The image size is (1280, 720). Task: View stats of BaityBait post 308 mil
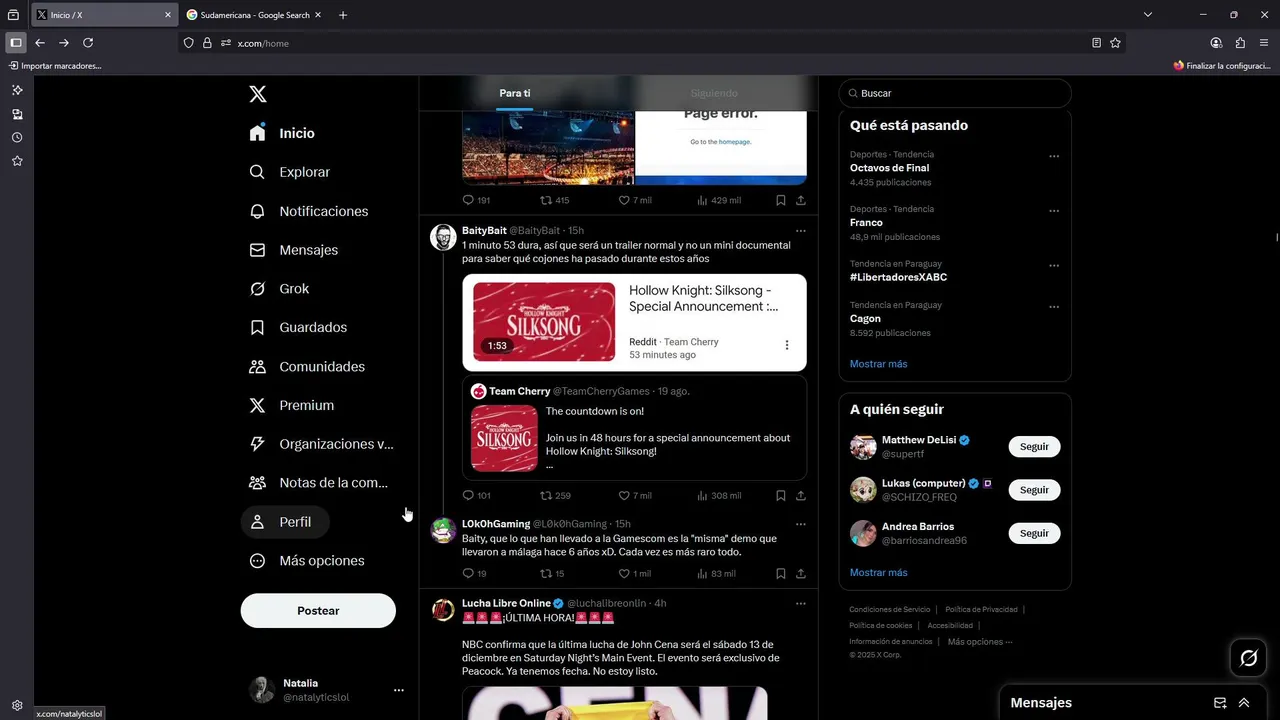tap(718, 495)
